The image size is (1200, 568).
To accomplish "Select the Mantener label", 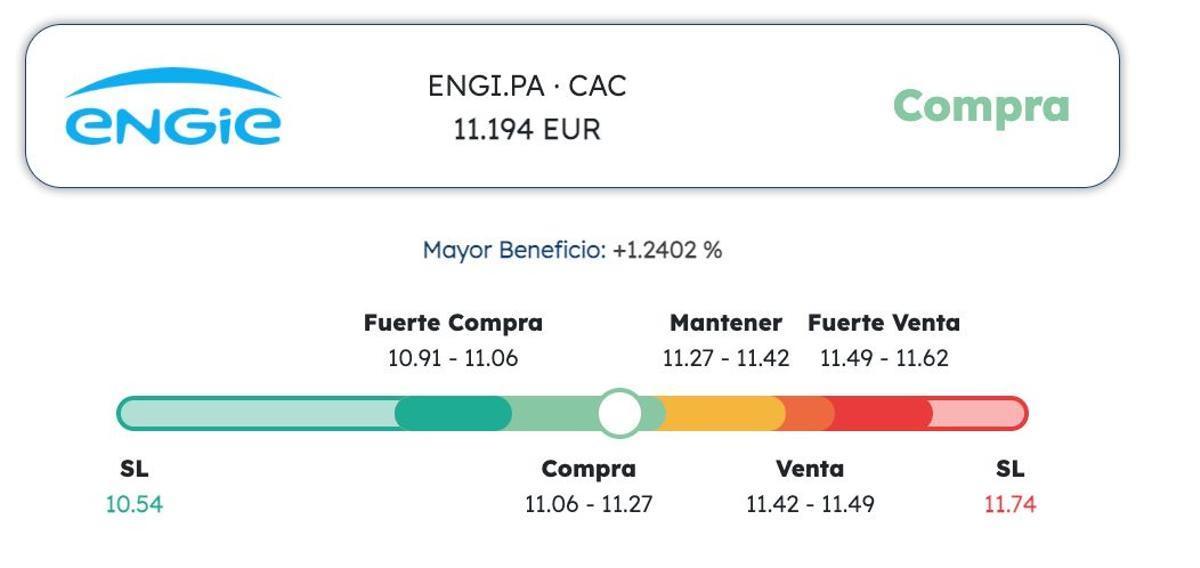I will (726, 323).
